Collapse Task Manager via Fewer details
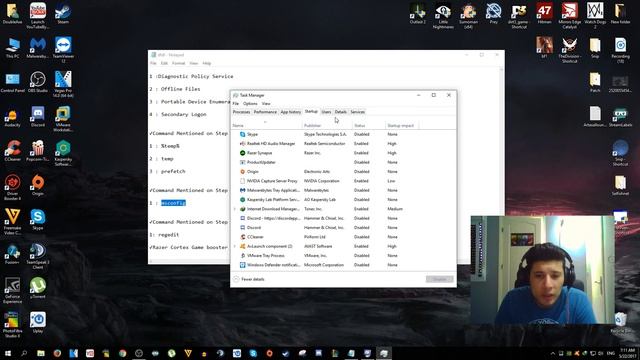This screenshot has width=640, height=360. click(x=249, y=279)
